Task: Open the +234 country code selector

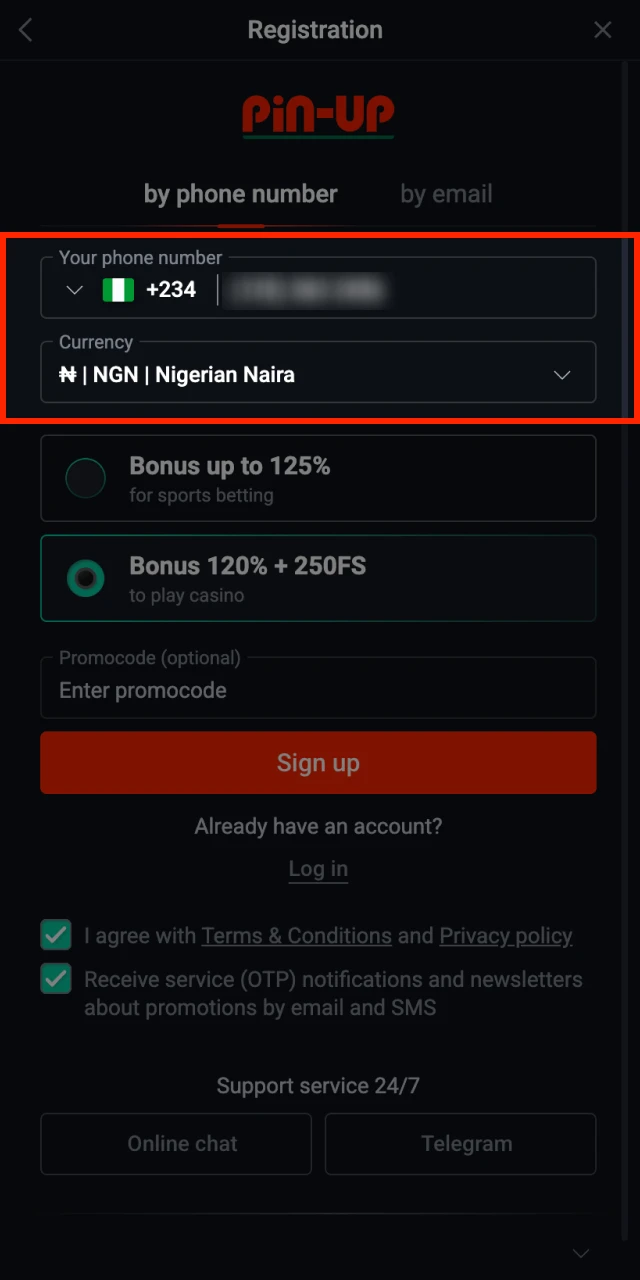Action: [x=171, y=291]
